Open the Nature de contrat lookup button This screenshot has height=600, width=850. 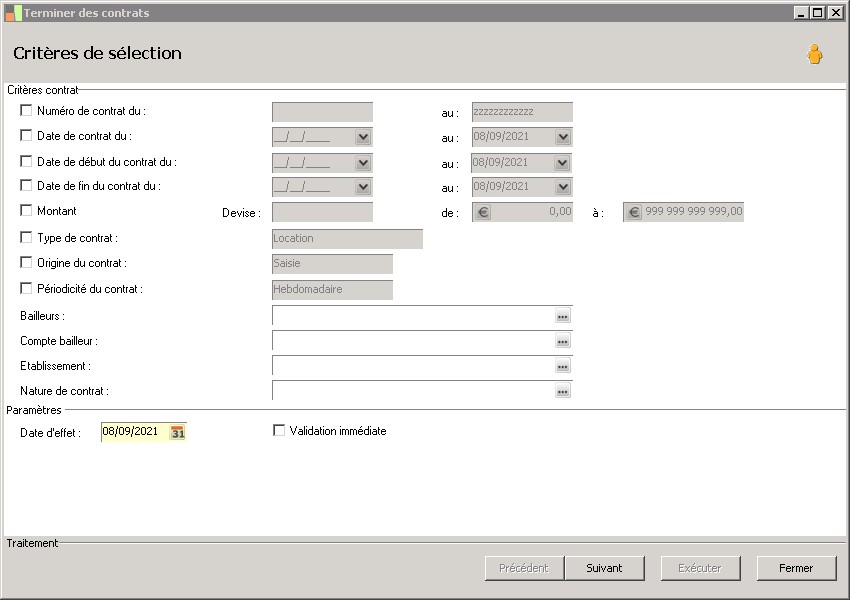563,391
